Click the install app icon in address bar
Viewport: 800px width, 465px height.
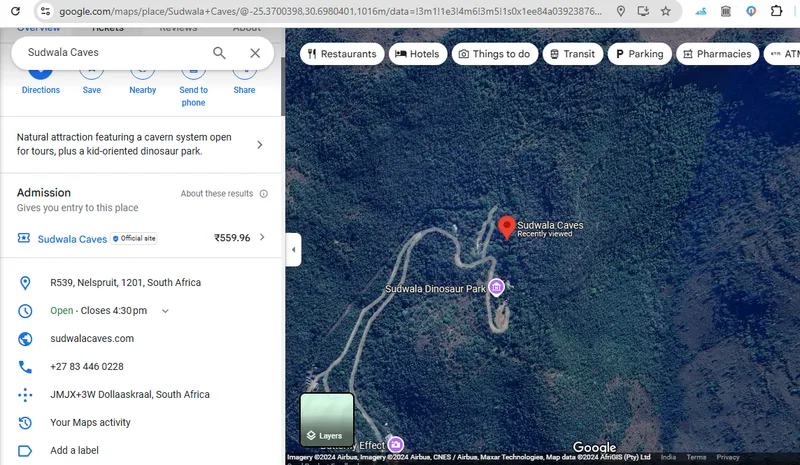(x=643, y=11)
